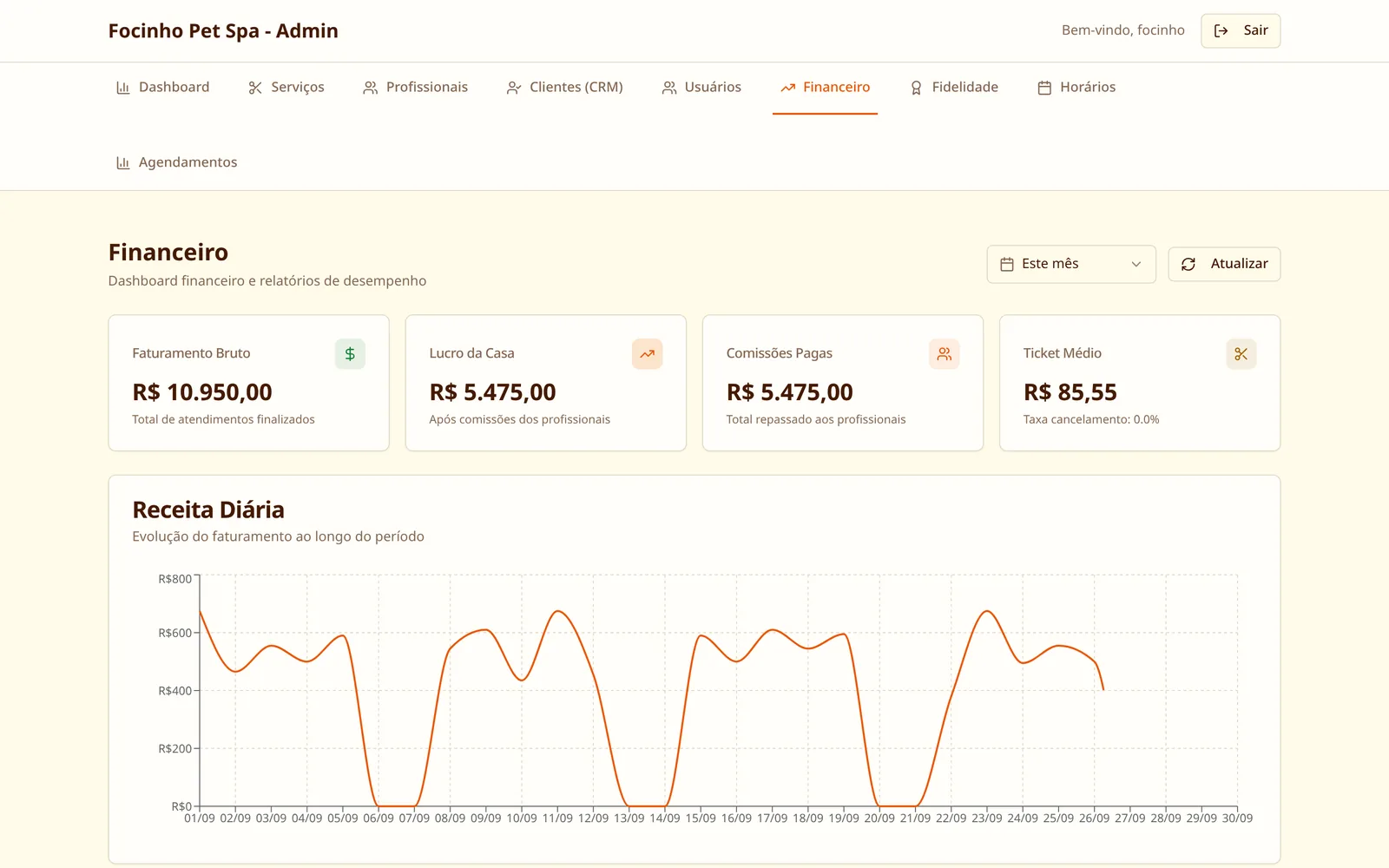Open the Horários tab
Viewport: 1389px width, 868px height.
[1076, 88]
